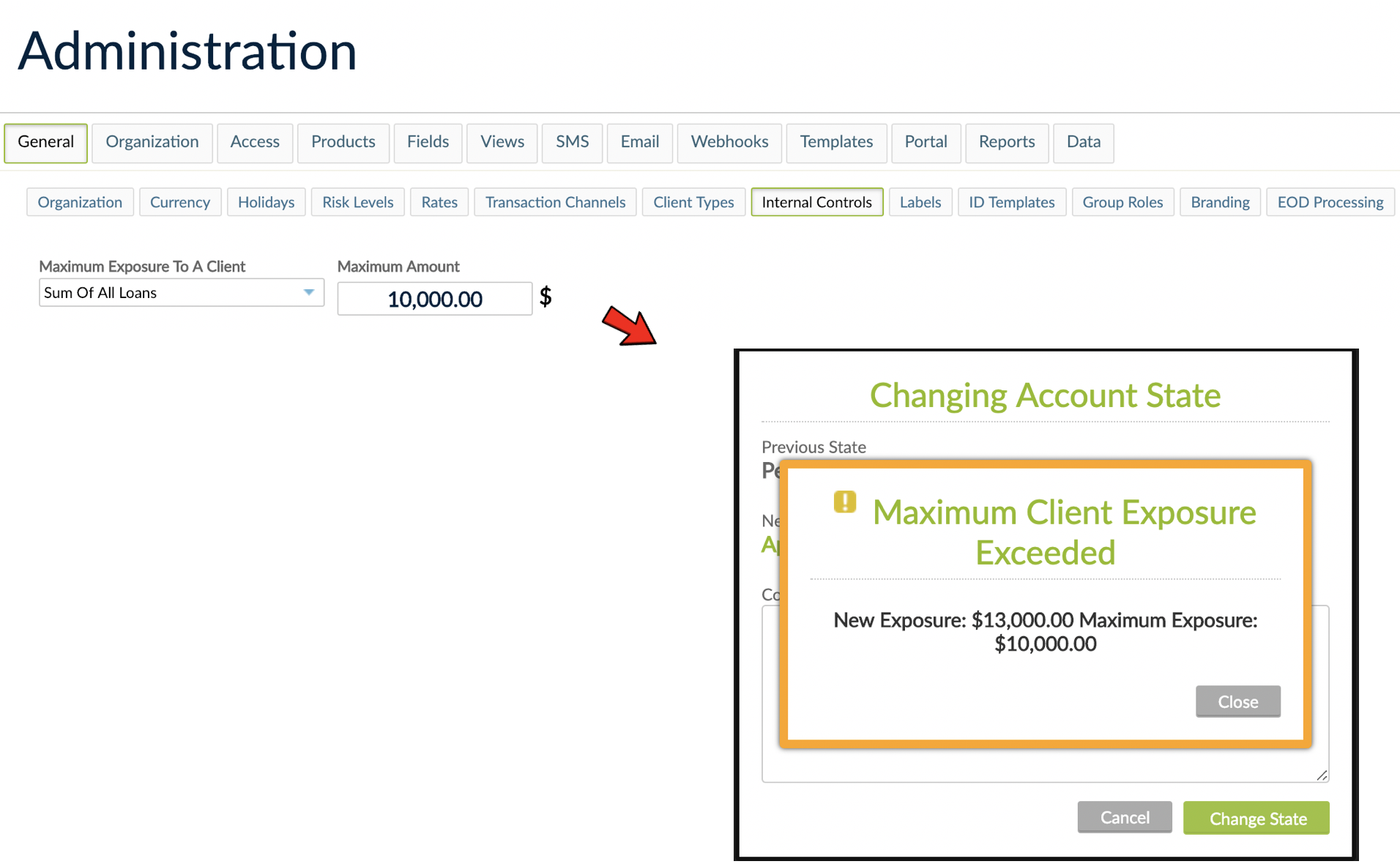Open the Internal Controls section

816,202
